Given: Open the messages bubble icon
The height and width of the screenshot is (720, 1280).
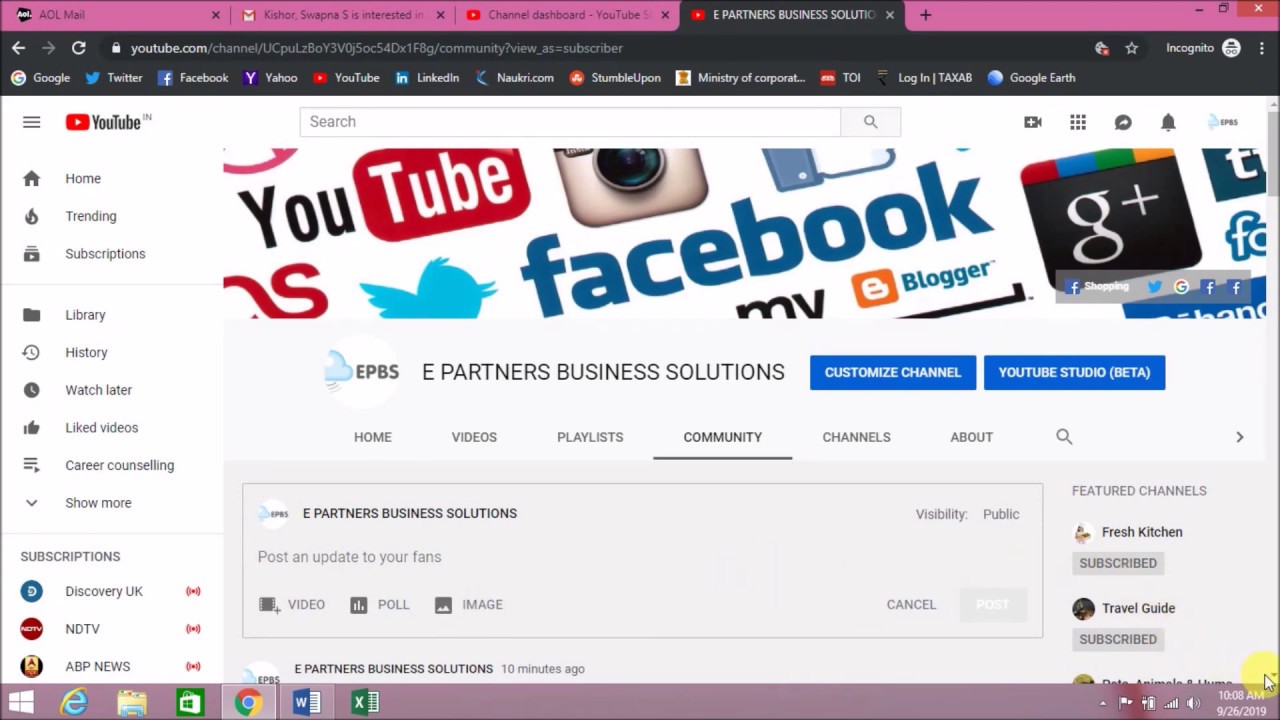Looking at the screenshot, I should 1123,122.
